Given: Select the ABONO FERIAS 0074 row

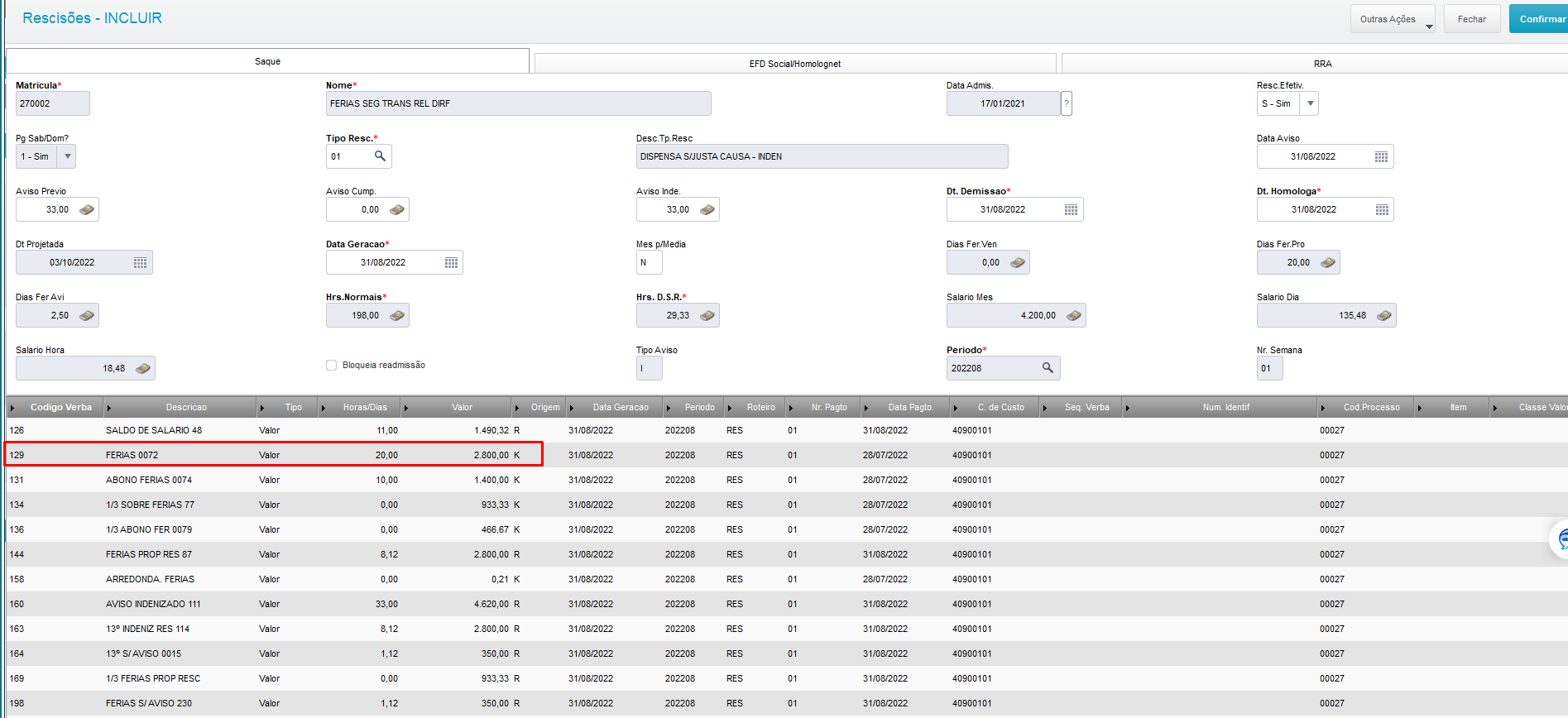Looking at the screenshot, I should pos(786,480).
